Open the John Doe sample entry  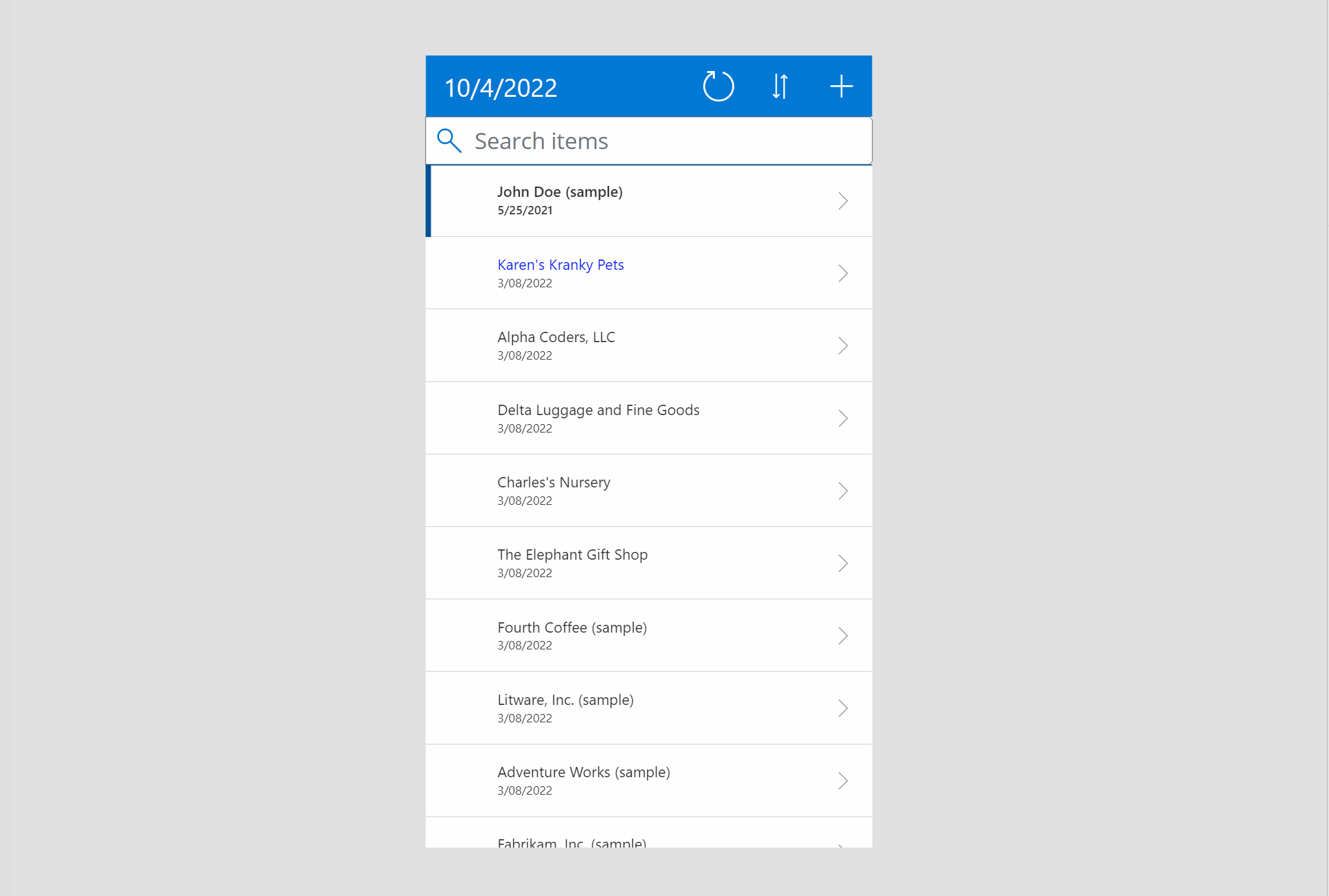pyautogui.click(x=649, y=200)
